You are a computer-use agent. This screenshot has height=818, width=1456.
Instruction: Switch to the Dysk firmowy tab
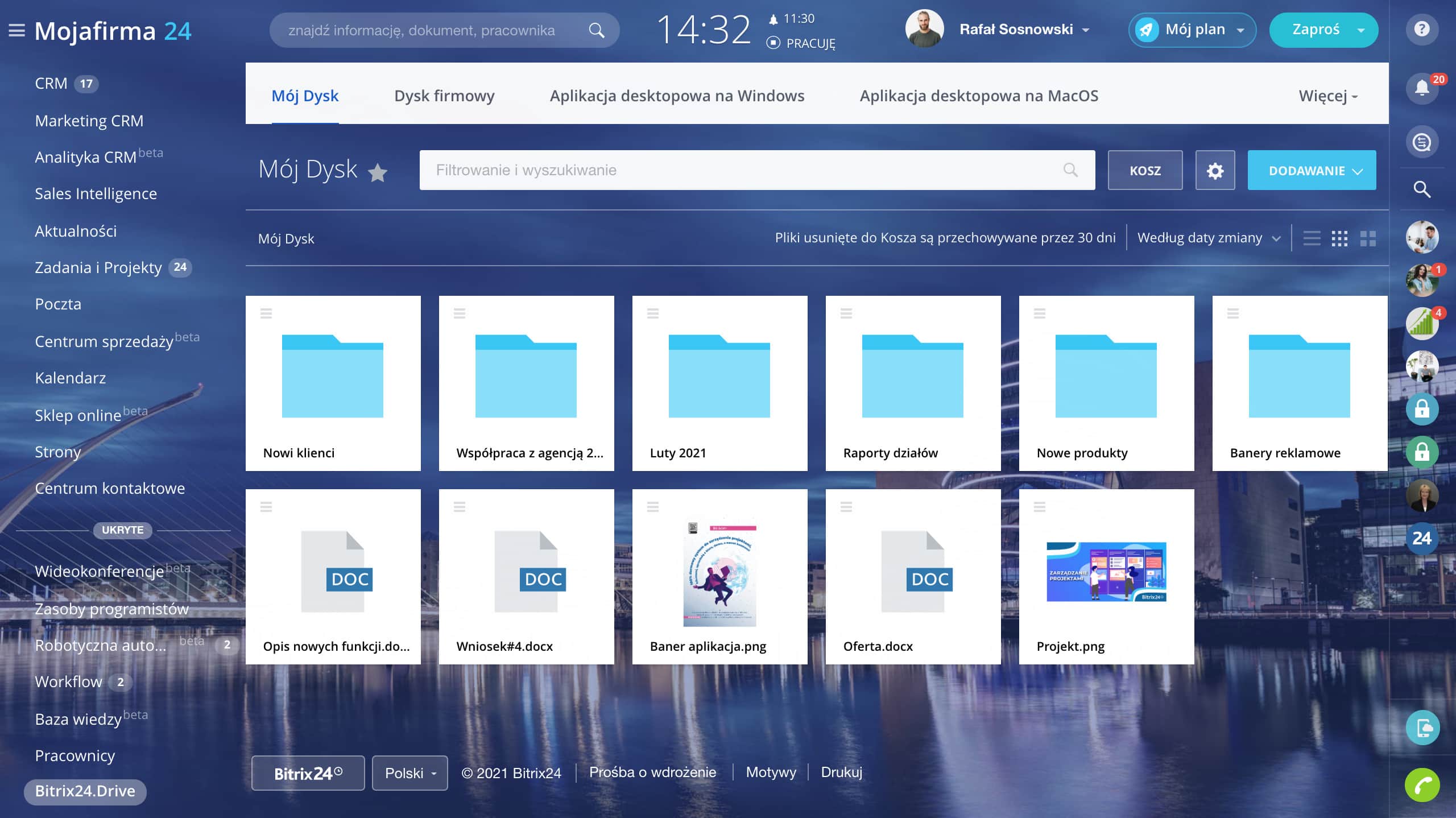(x=444, y=96)
